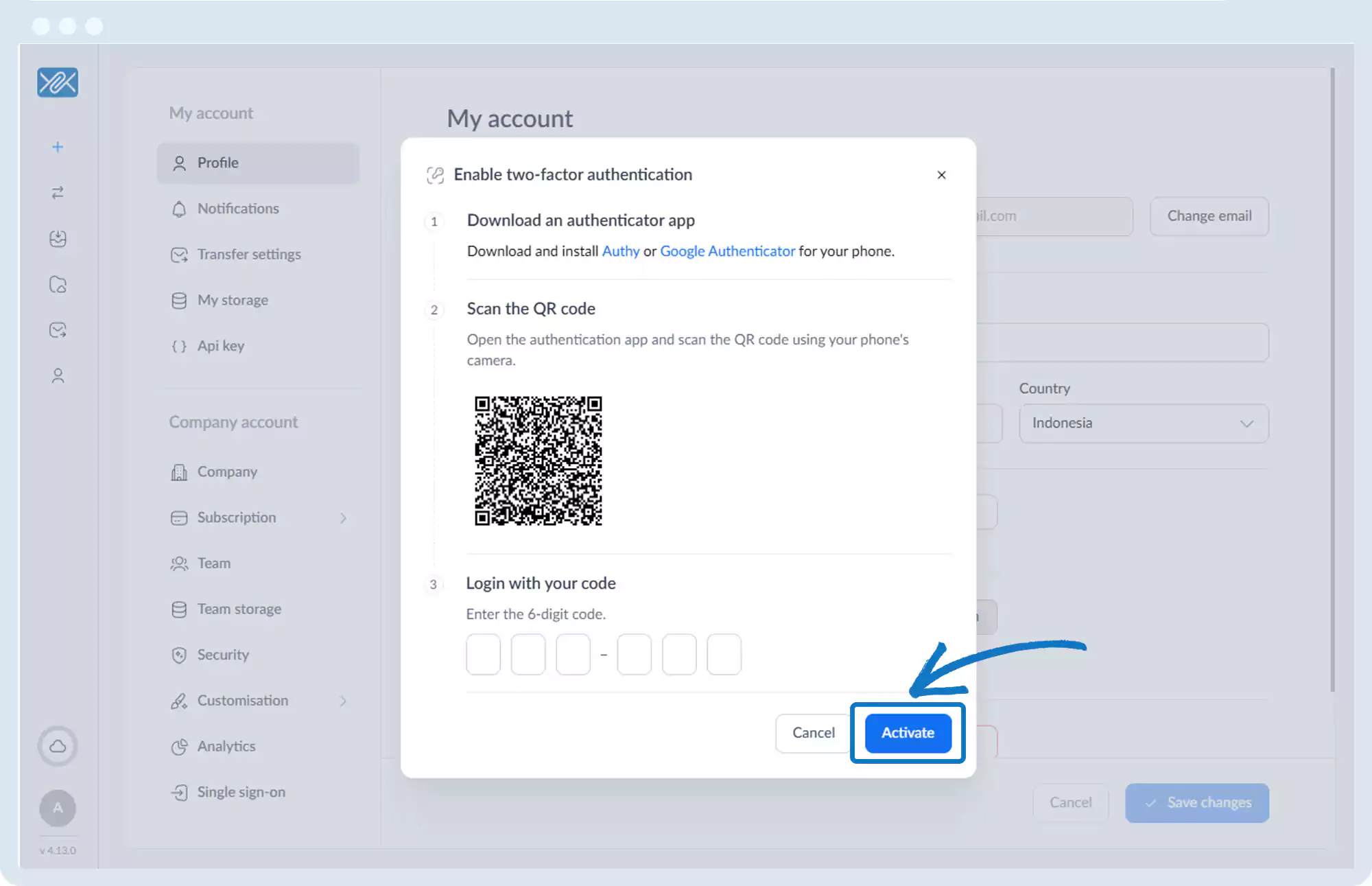1372x886 pixels.
Task: Go to Notifications settings
Action: tap(238, 209)
